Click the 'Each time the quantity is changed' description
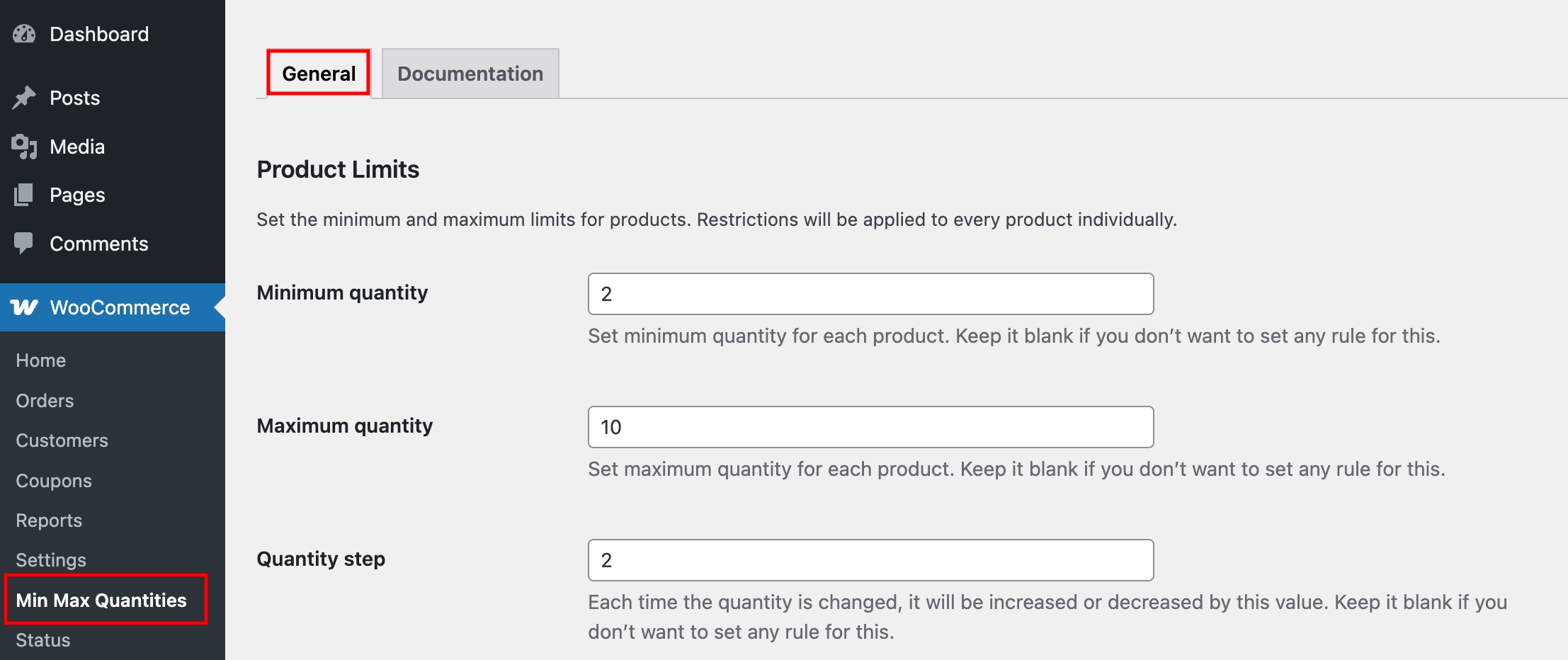This screenshot has height=660, width=1568. pyautogui.click(x=1047, y=617)
